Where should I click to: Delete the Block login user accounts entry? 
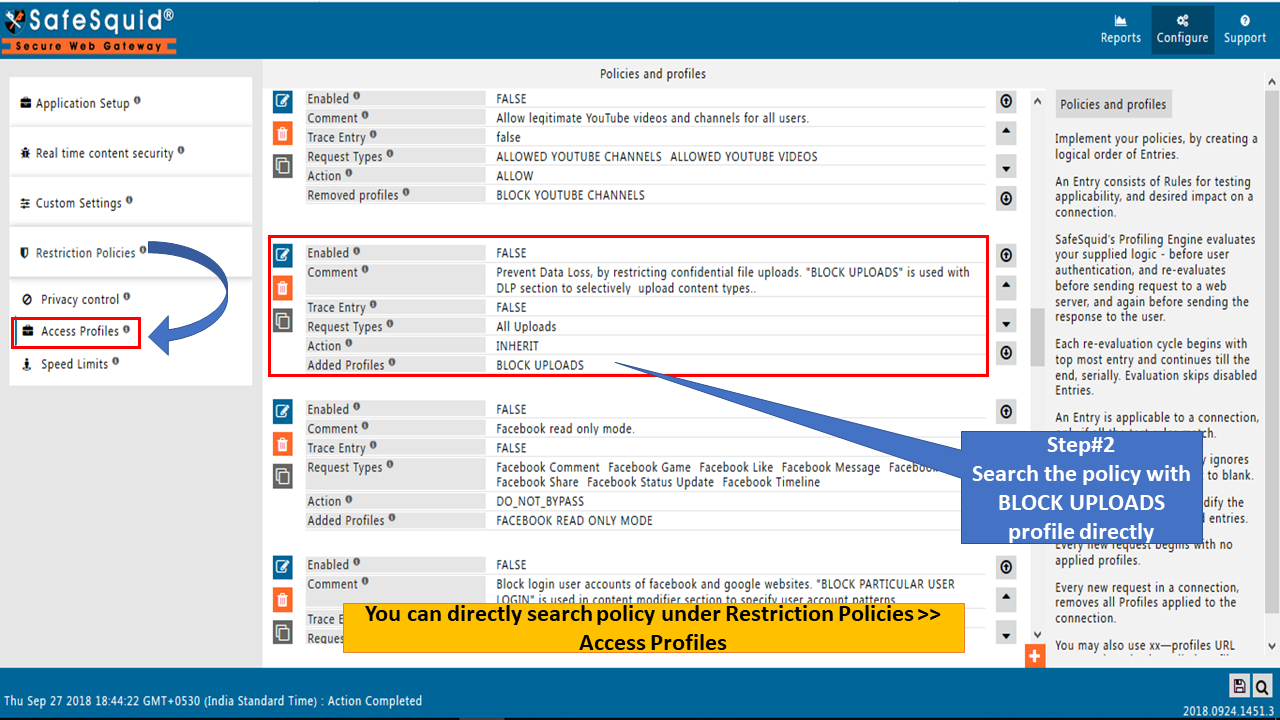click(283, 600)
